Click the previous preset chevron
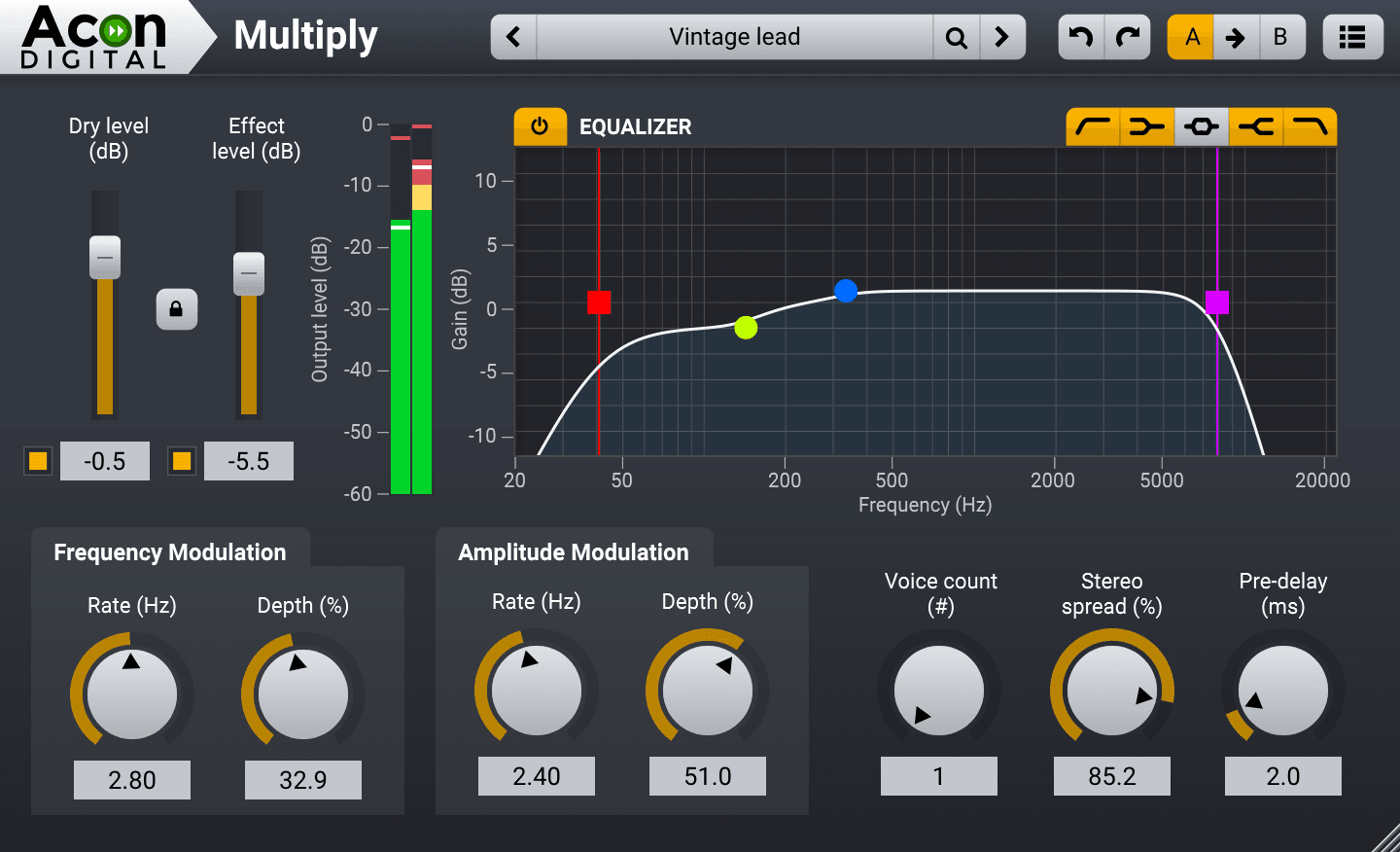Screen dimensions: 1400x852 coord(513,36)
